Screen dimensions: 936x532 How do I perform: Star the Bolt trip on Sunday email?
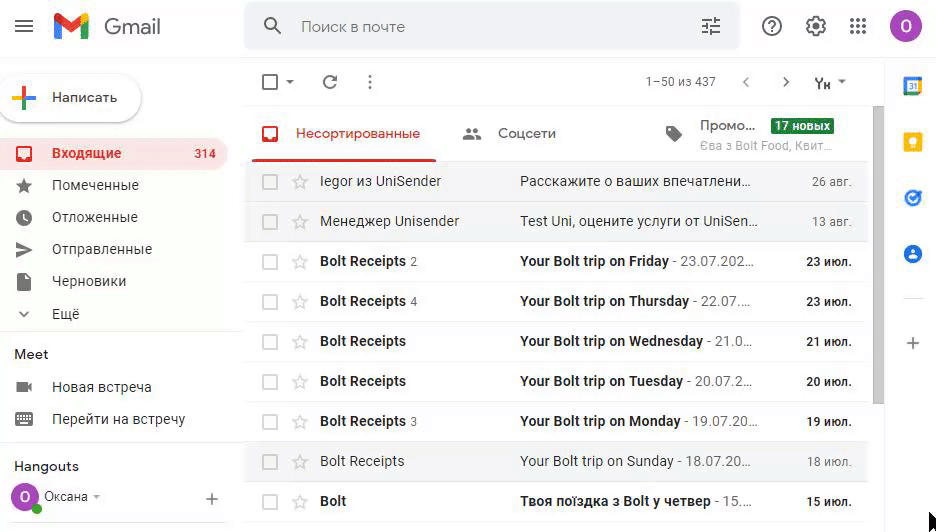click(x=300, y=462)
